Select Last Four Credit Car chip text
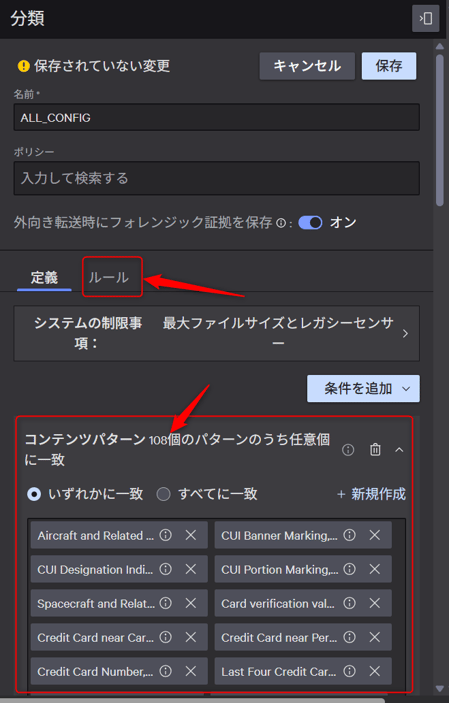Image resolution: width=449 pixels, height=703 pixels. click(279, 672)
